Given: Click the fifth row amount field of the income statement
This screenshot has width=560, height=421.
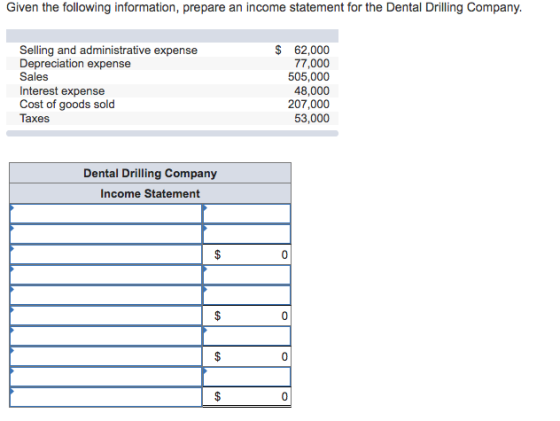Looking at the screenshot, I should [247, 295].
